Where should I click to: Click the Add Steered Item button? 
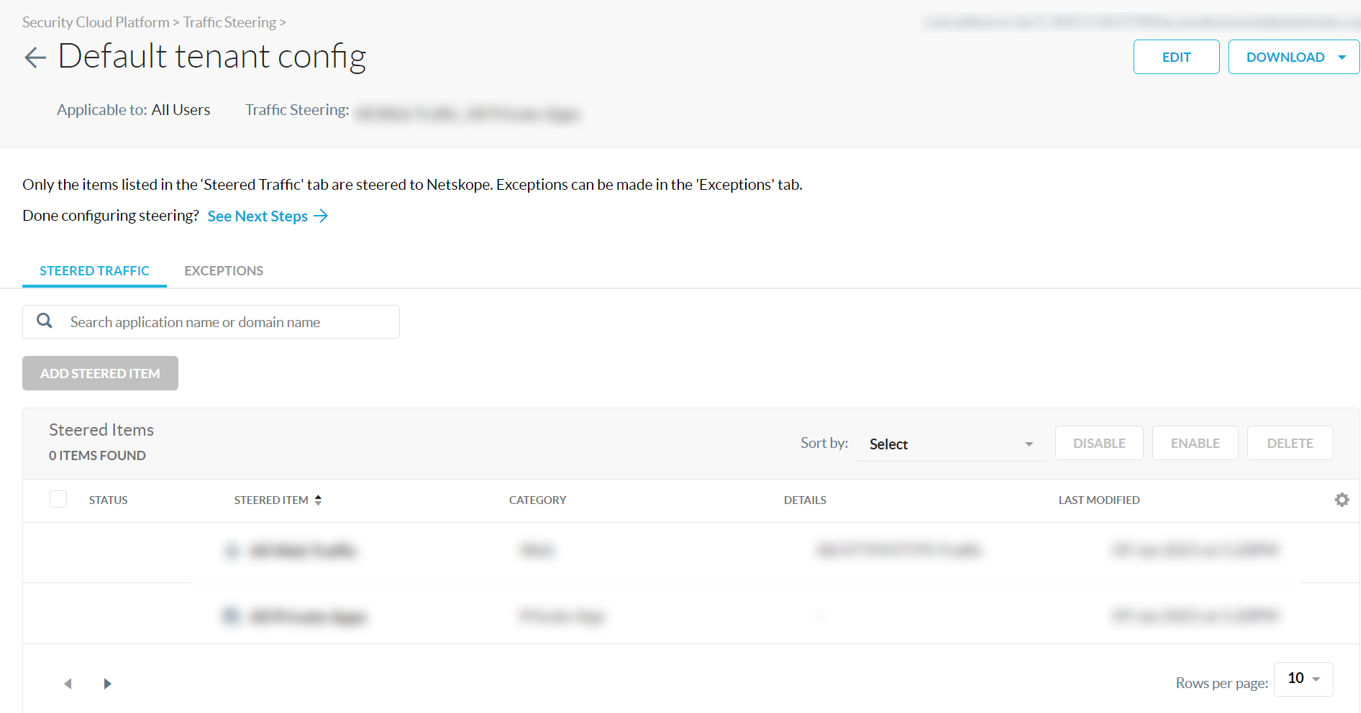100,373
